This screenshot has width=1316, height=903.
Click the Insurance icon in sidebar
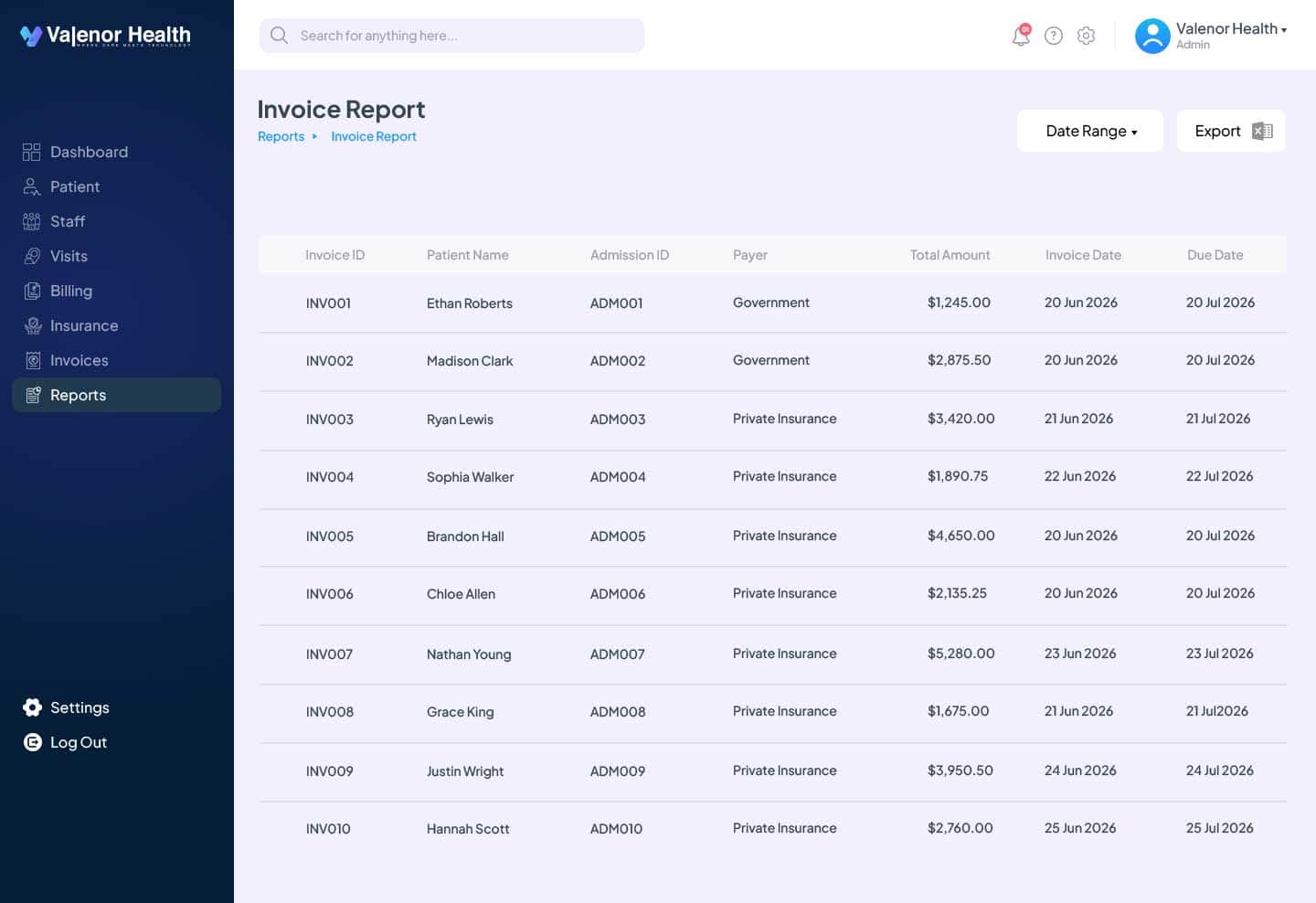pyautogui.click(x=32, y=325)
